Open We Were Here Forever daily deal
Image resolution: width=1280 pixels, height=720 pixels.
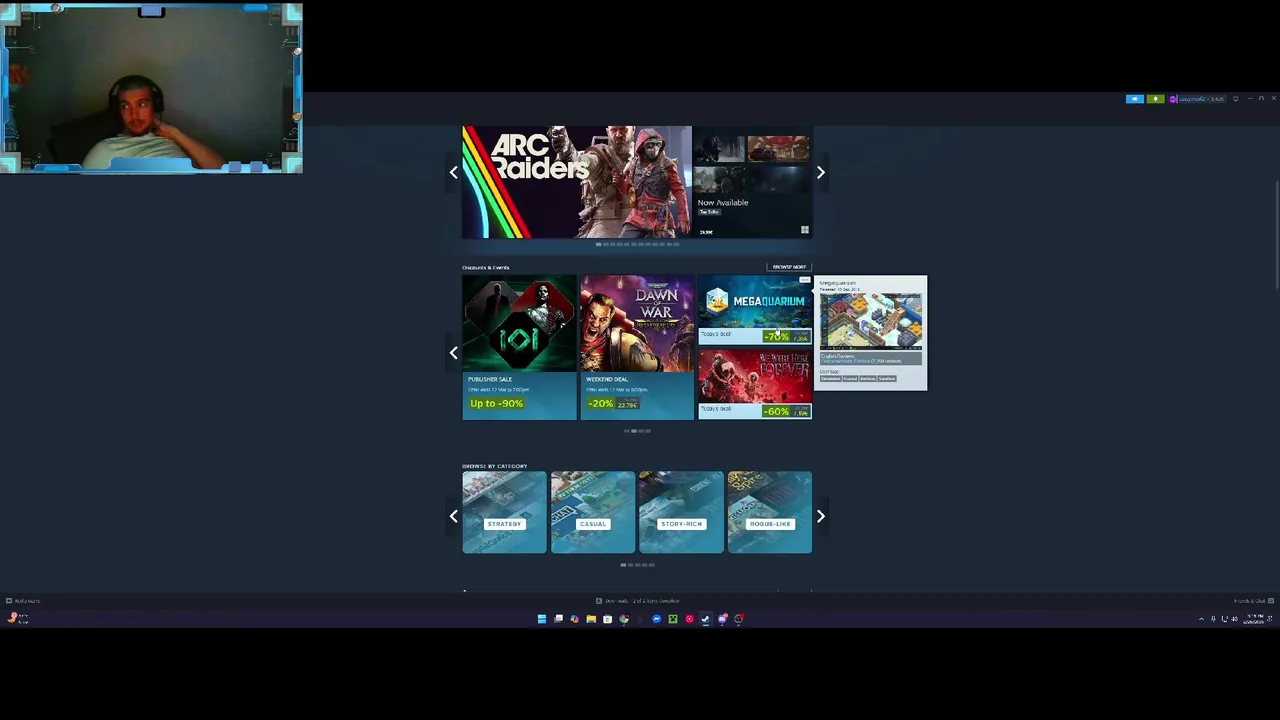click(755, 384)
